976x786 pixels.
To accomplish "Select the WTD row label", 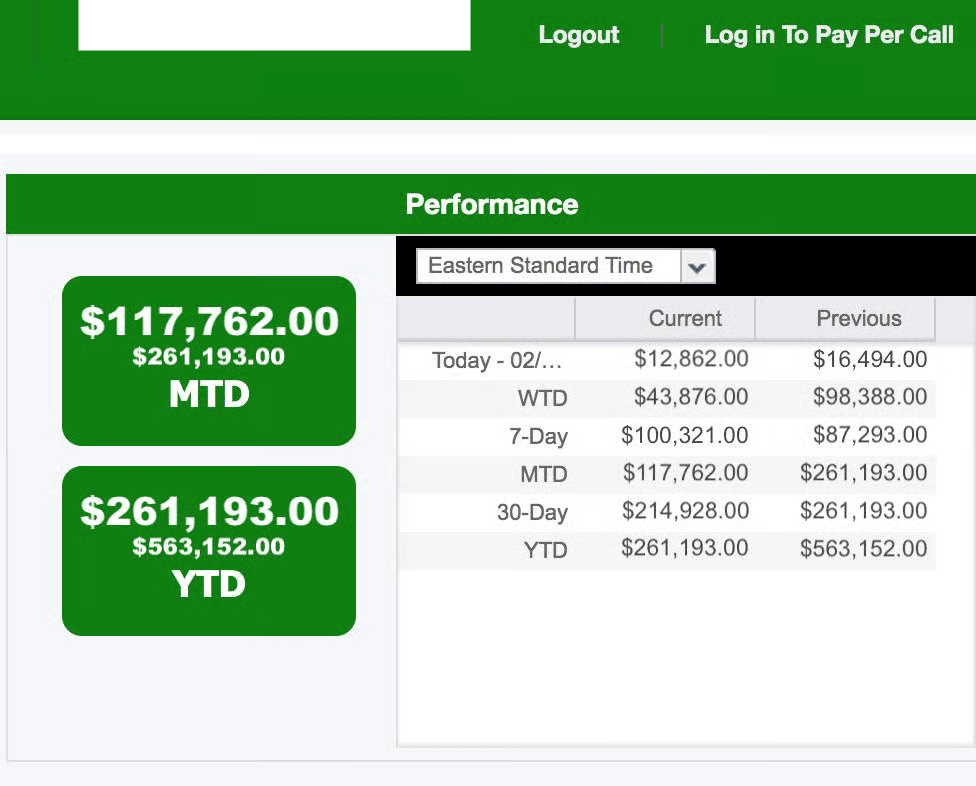I will coord(542,398).
